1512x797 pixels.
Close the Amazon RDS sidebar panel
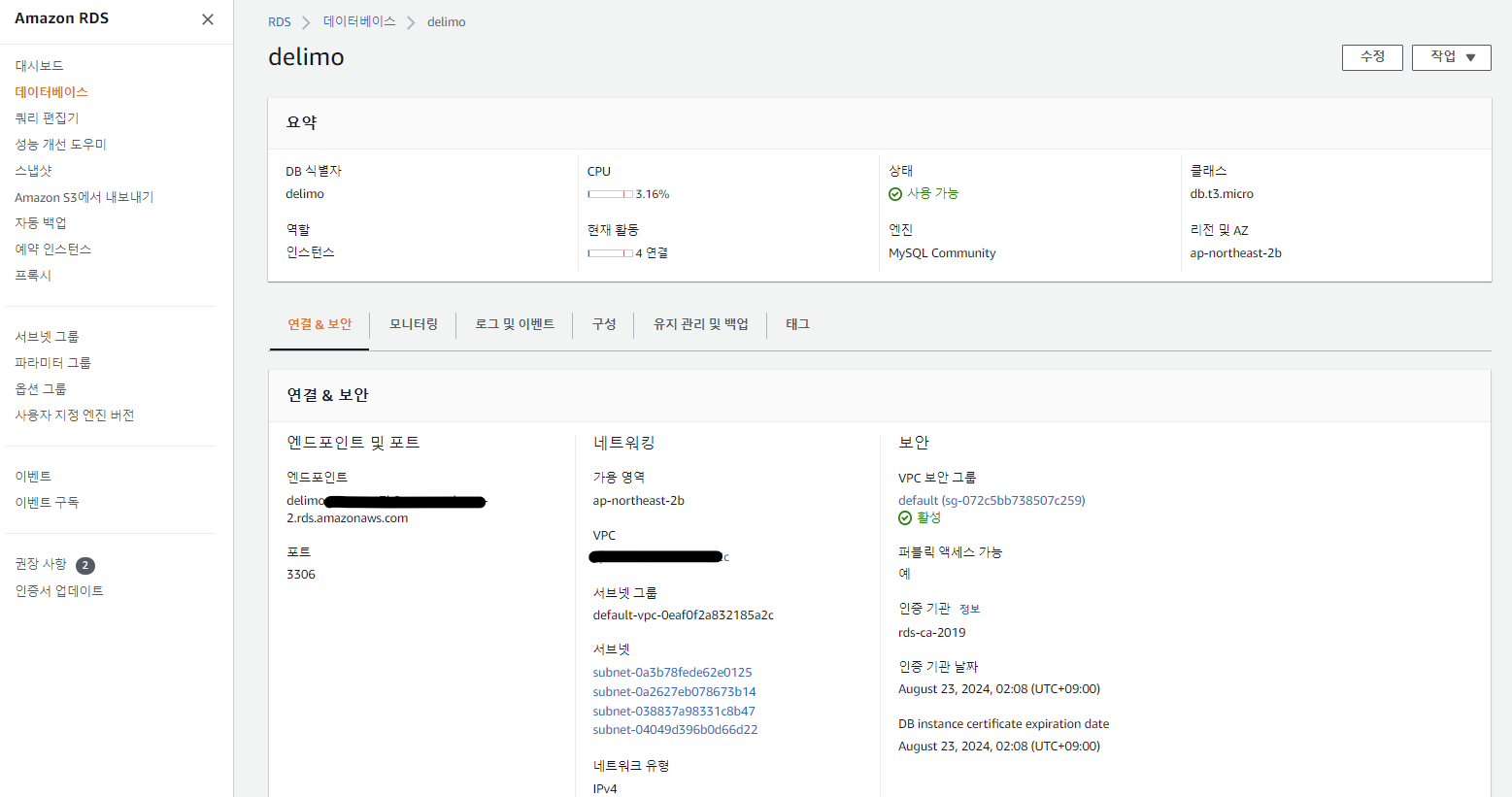[x=208, y=19]
